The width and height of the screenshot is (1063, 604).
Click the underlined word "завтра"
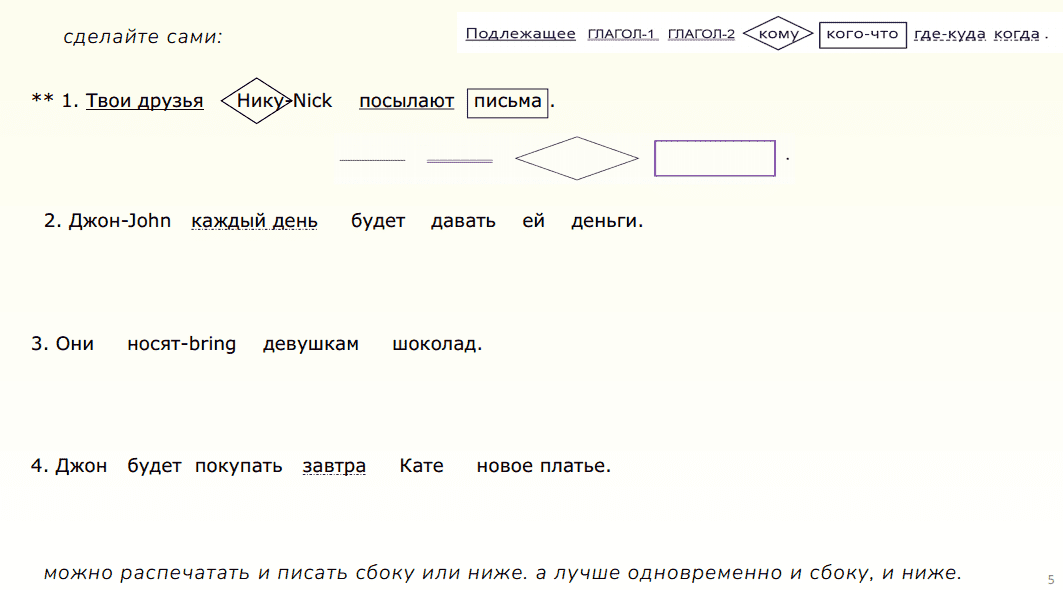click(334, 466)
